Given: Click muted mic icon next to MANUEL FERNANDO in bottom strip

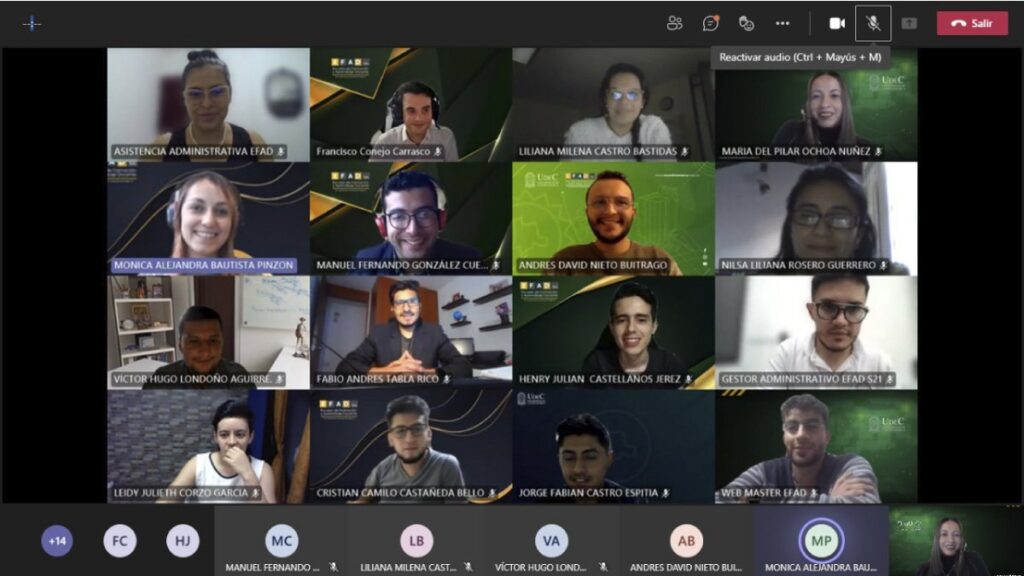Looking at the screenshot, I should pyautogui.click(x=333, y=567).
